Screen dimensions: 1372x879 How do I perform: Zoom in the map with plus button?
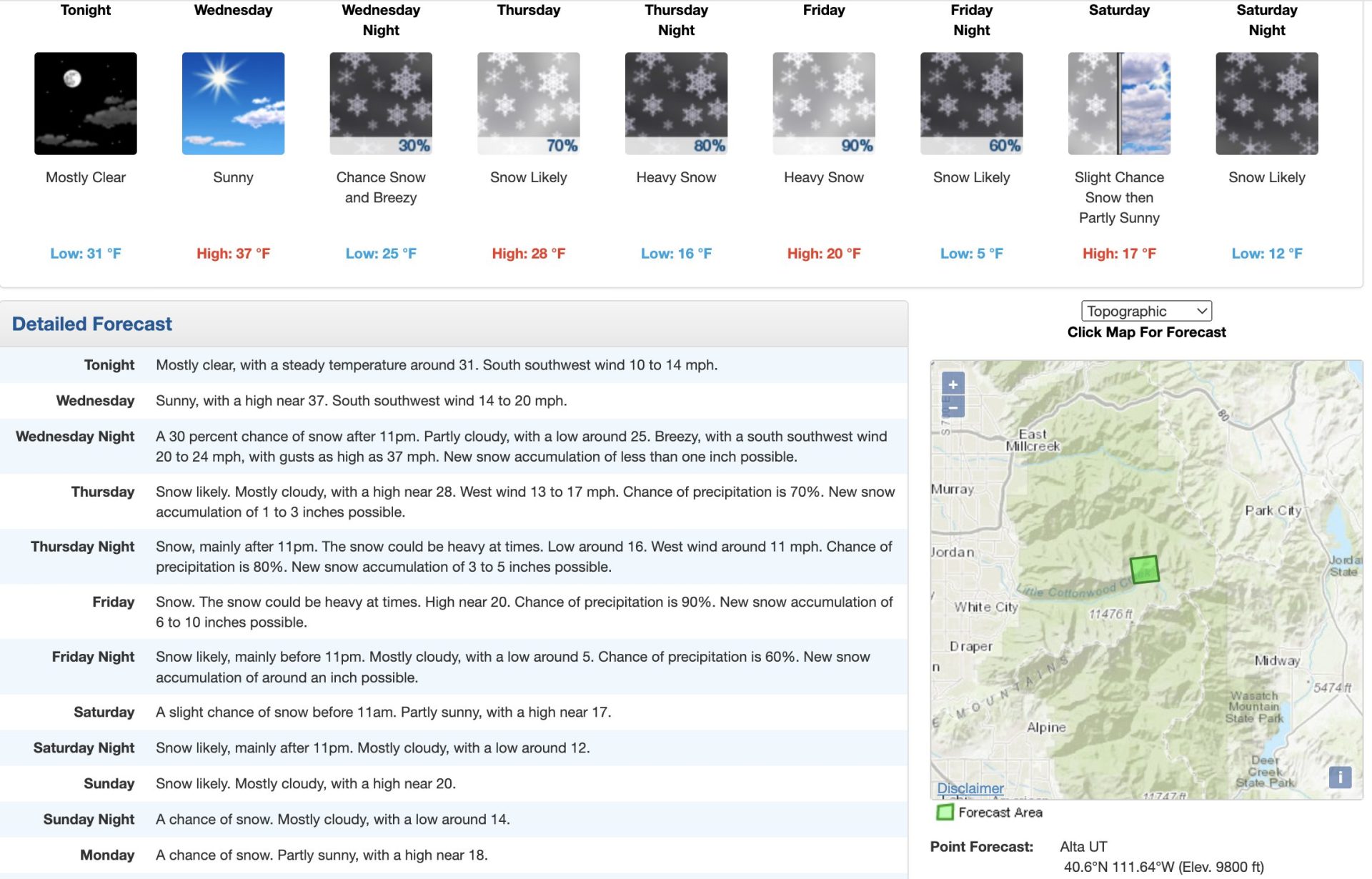coord(953,384)
